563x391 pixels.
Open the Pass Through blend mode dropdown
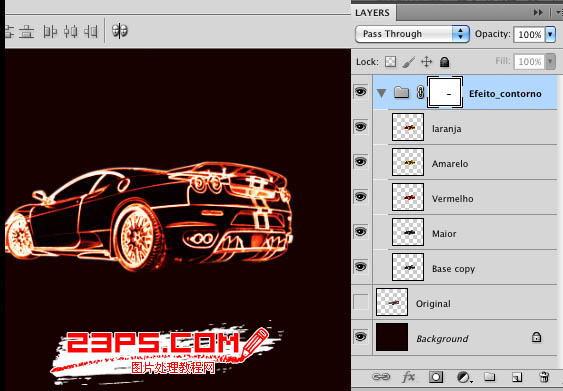click(412, 34)
